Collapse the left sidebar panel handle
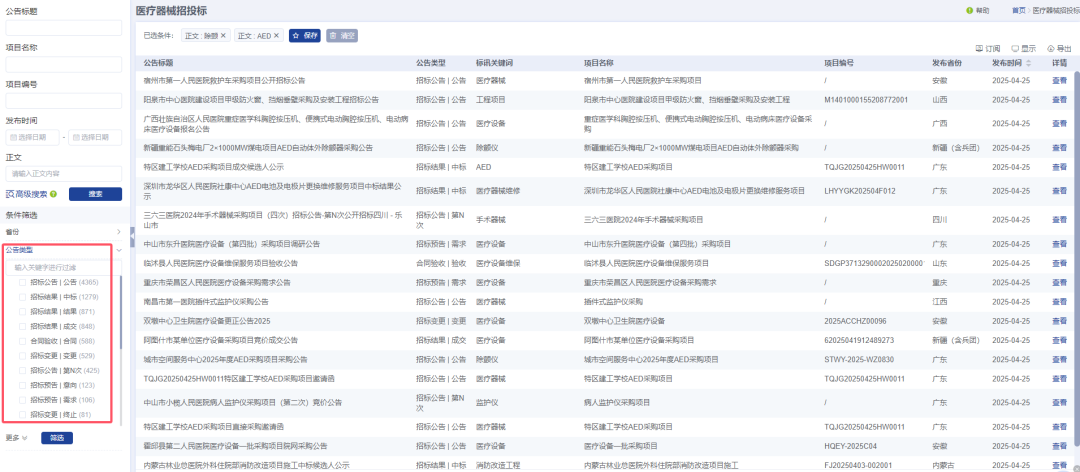Viewport: 1080px width, 472px height. [132, 236]
